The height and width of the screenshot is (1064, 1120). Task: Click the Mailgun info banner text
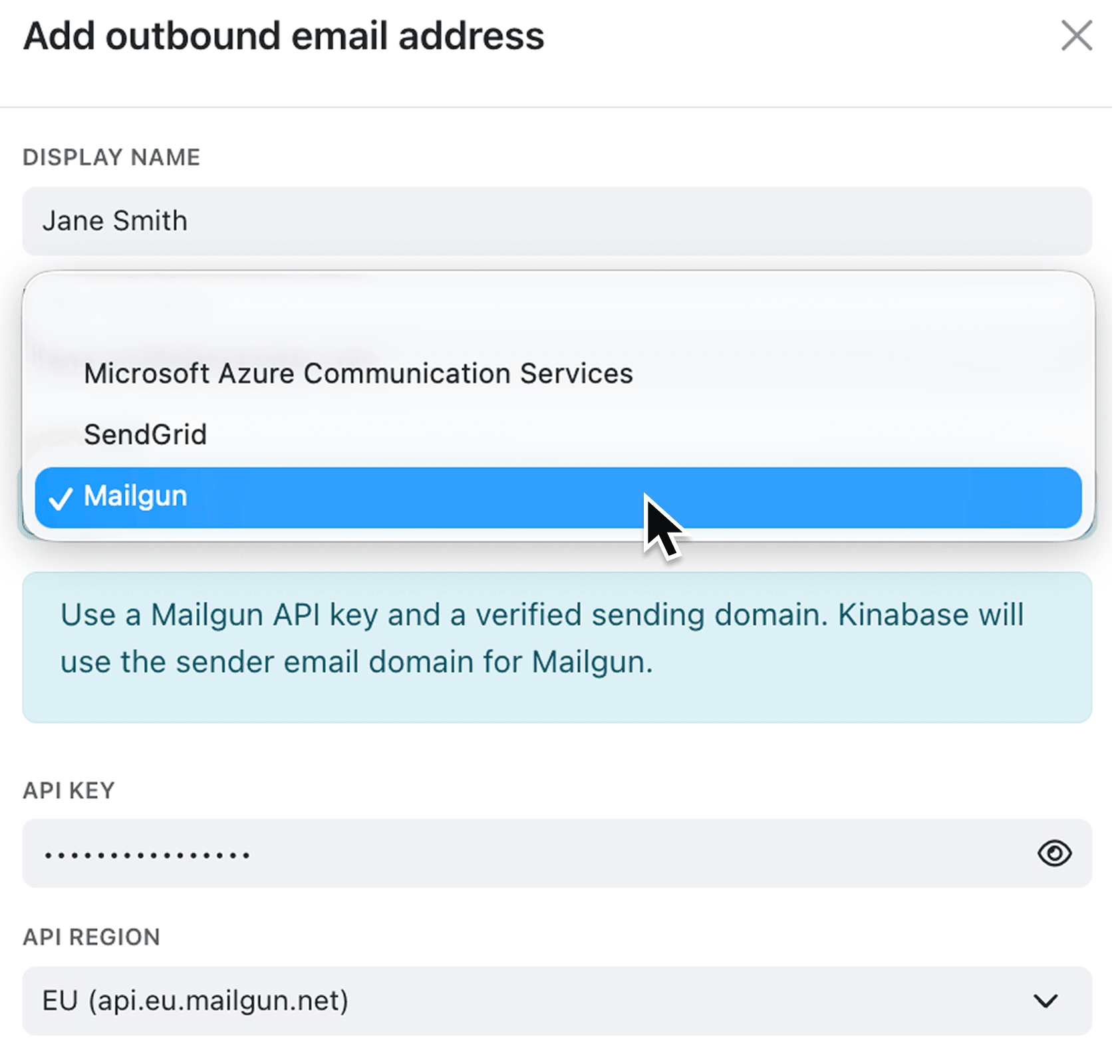(539, 637)
